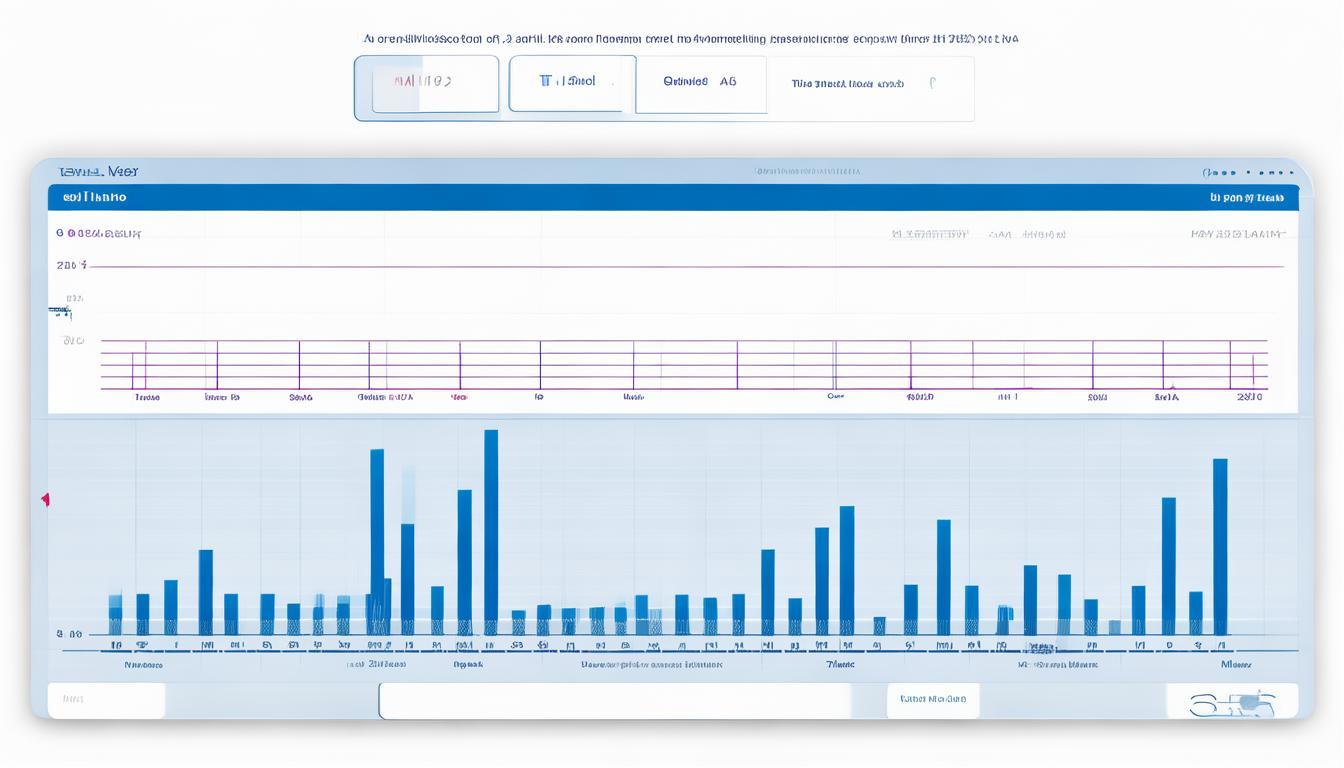Open the fourth top tab with long label
1344x768 pixels.
tap(848, 84)
